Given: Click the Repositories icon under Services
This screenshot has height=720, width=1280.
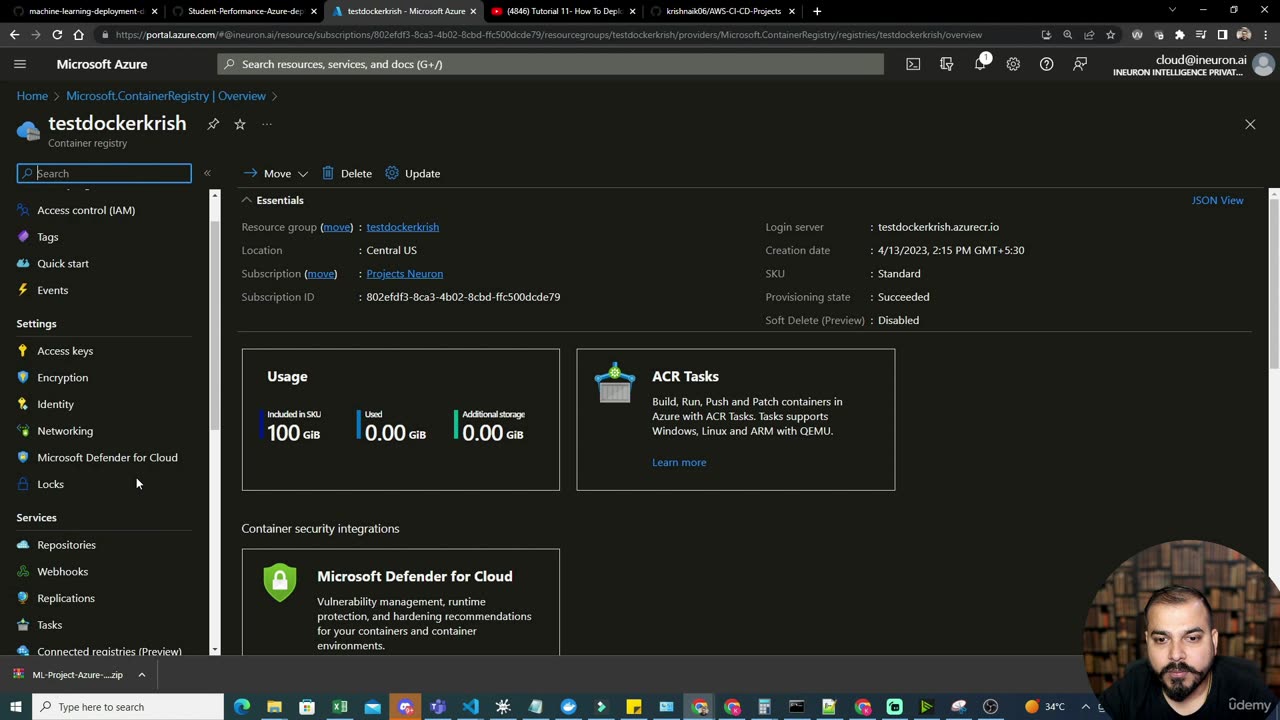Looking at the screenshot, I should pyautogui.click(x=23, y=545).
